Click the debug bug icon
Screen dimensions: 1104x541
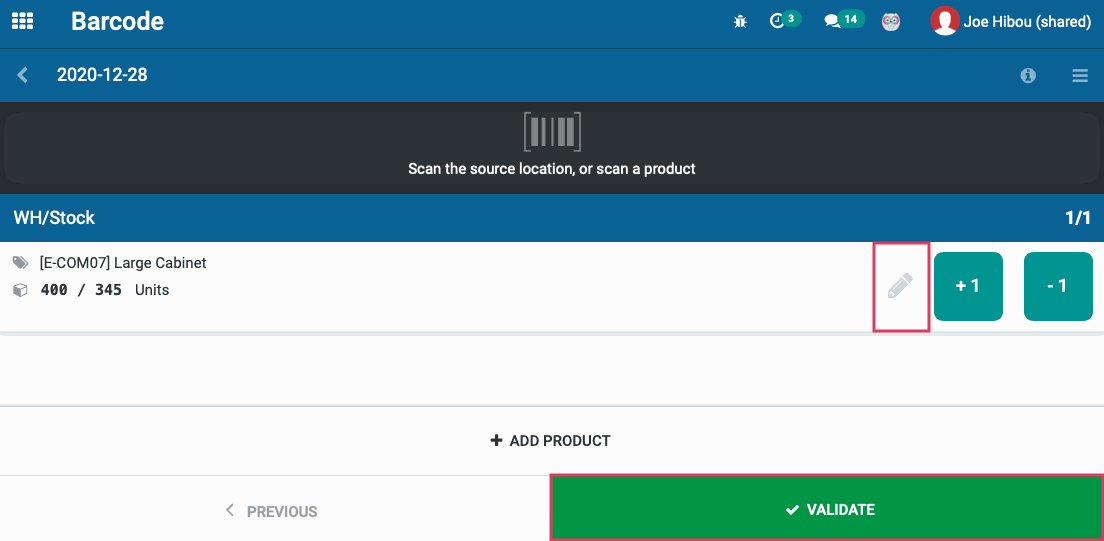pyautogui.click(x=740, y=22)
